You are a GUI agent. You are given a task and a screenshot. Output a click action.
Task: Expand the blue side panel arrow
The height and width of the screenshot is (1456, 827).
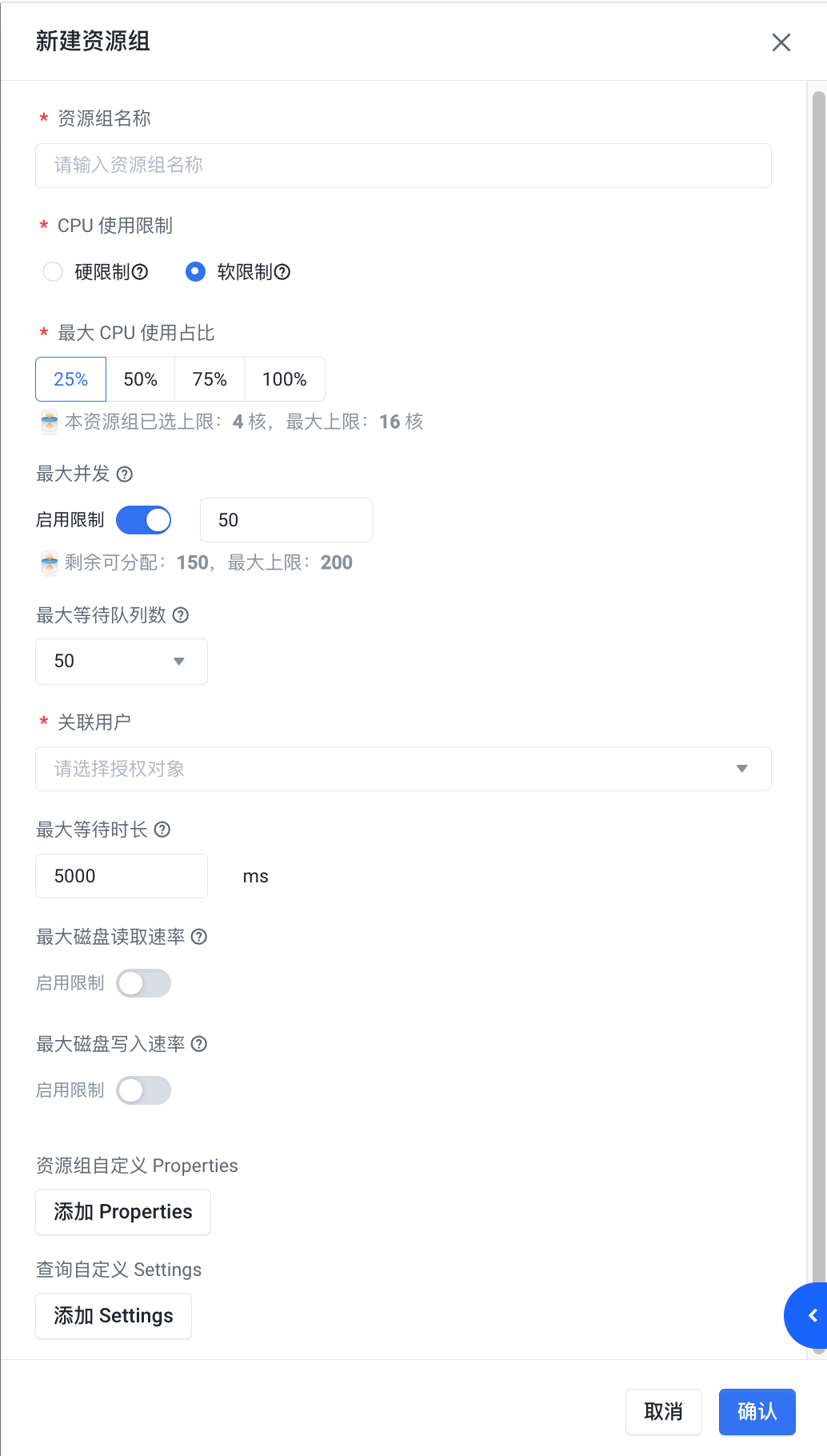click(x=811, y=1315)
